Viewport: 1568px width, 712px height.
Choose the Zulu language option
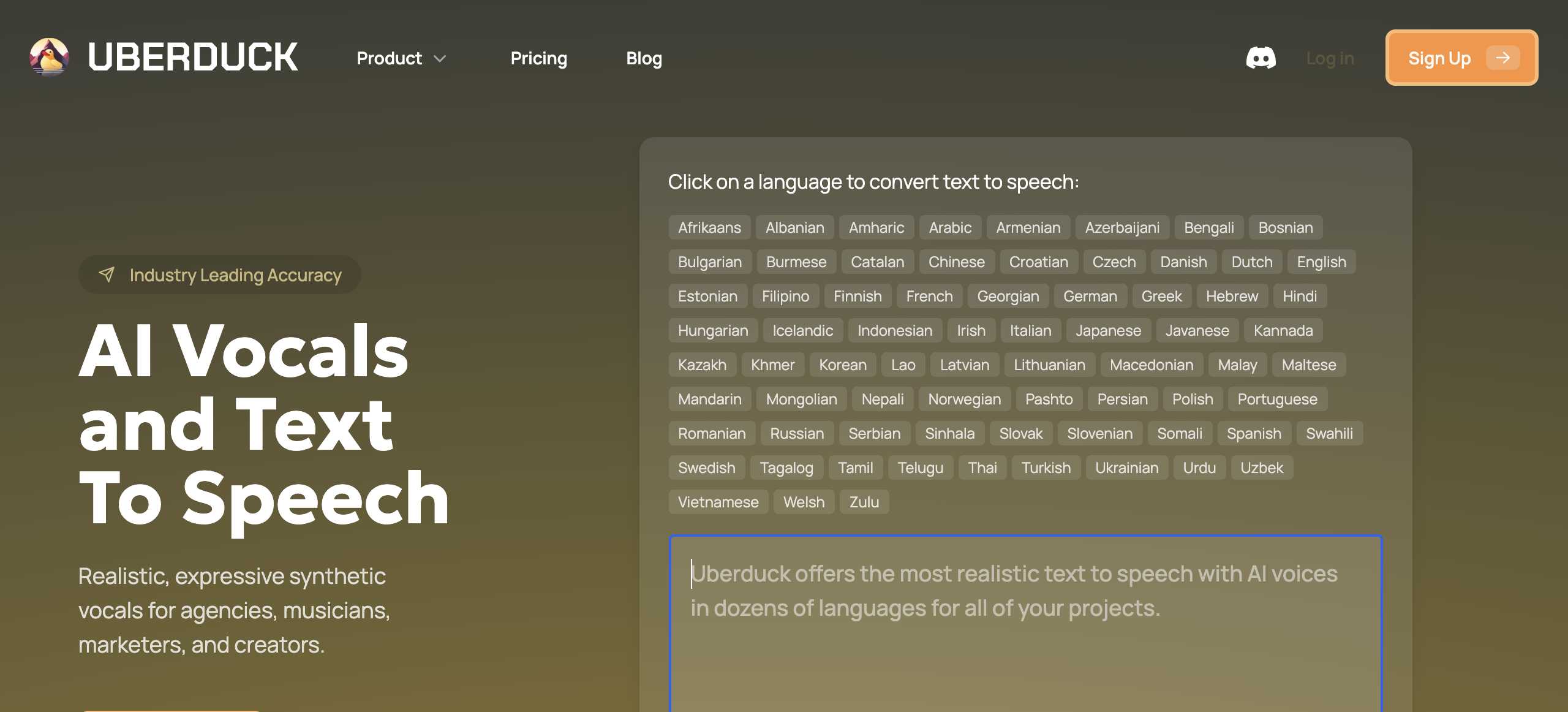click(864, 502)
